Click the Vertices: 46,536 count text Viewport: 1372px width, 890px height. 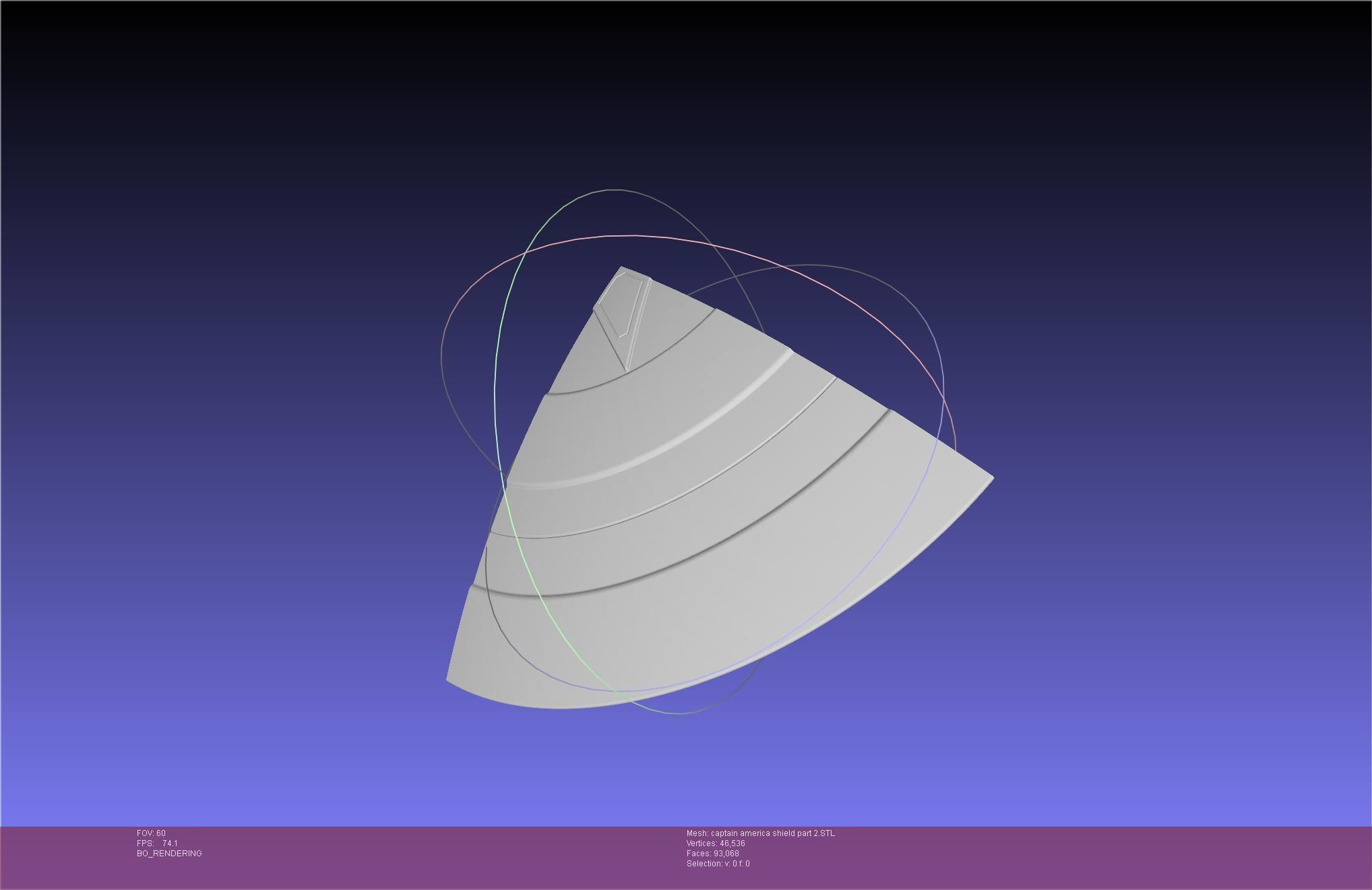716,843
